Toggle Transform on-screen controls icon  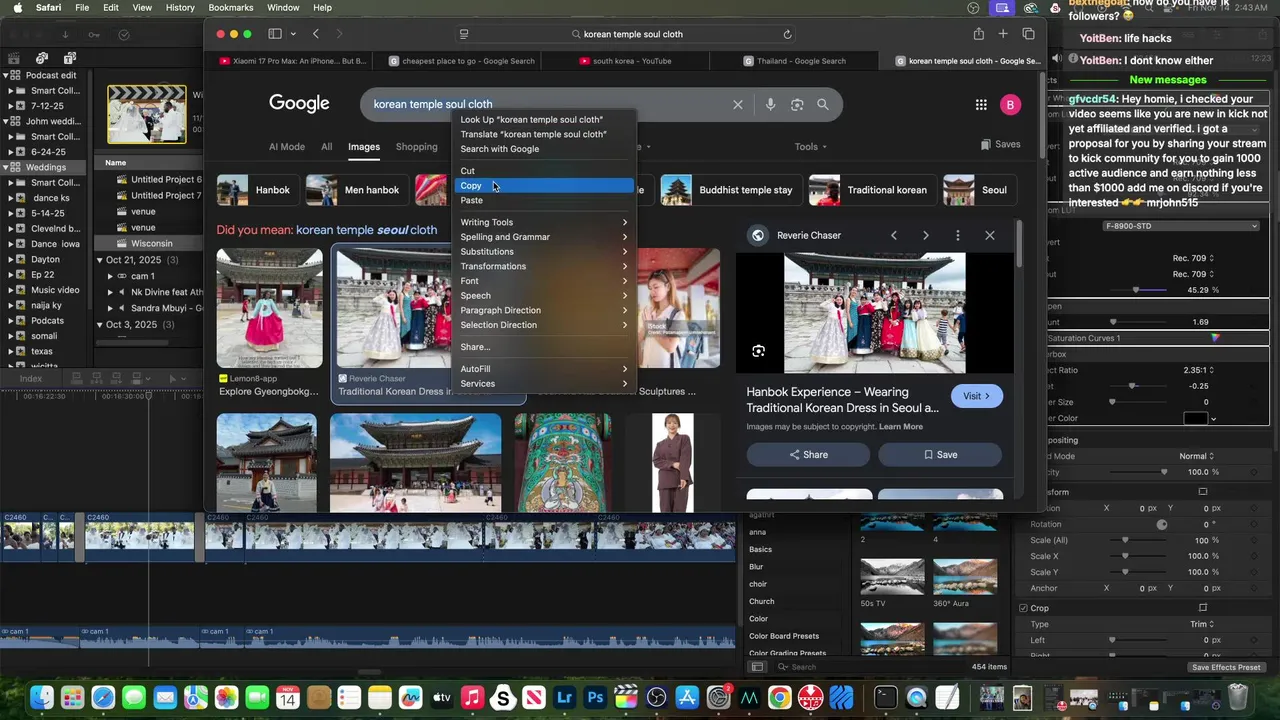[x=1203, y=492]
